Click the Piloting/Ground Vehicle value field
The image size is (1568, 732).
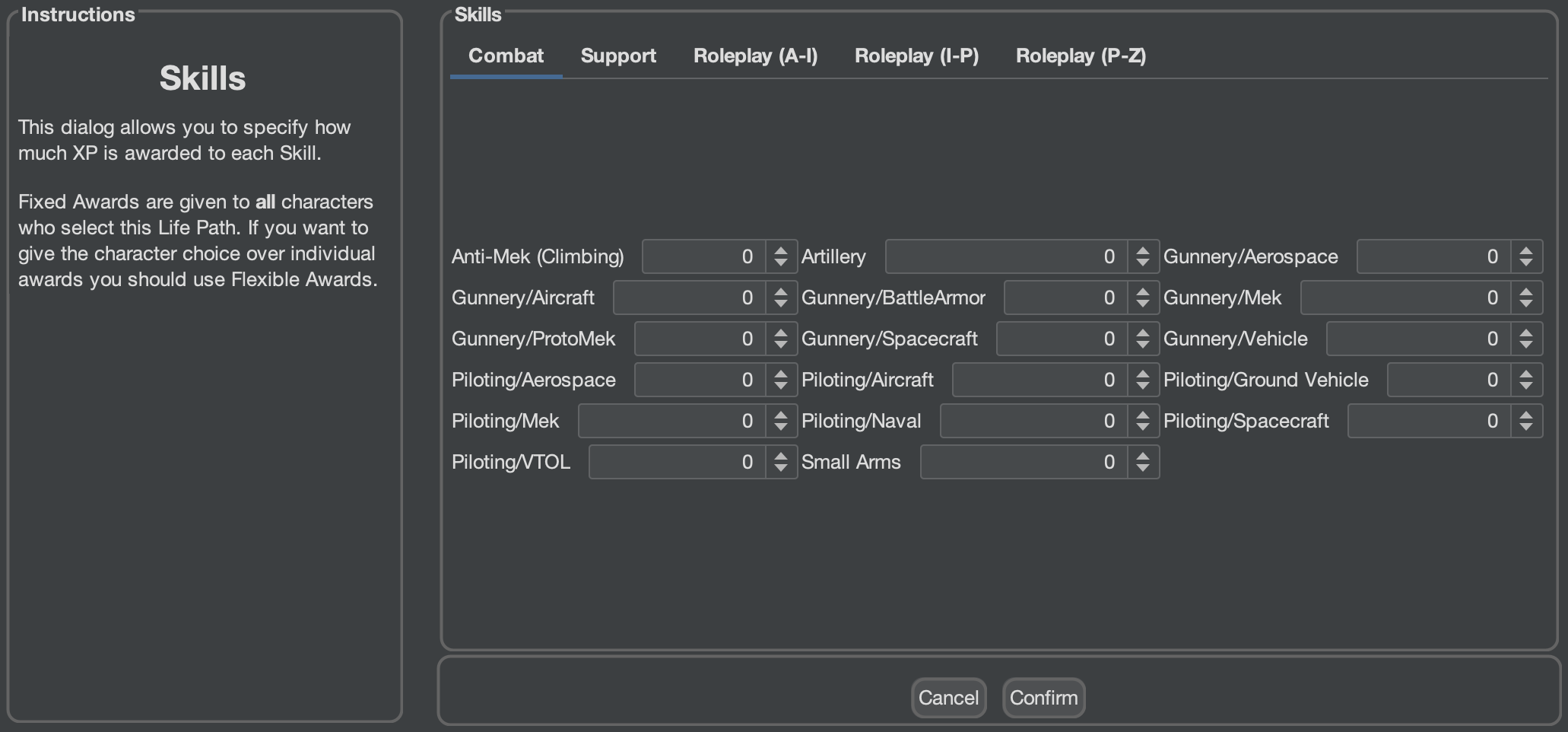[1450, 380]
